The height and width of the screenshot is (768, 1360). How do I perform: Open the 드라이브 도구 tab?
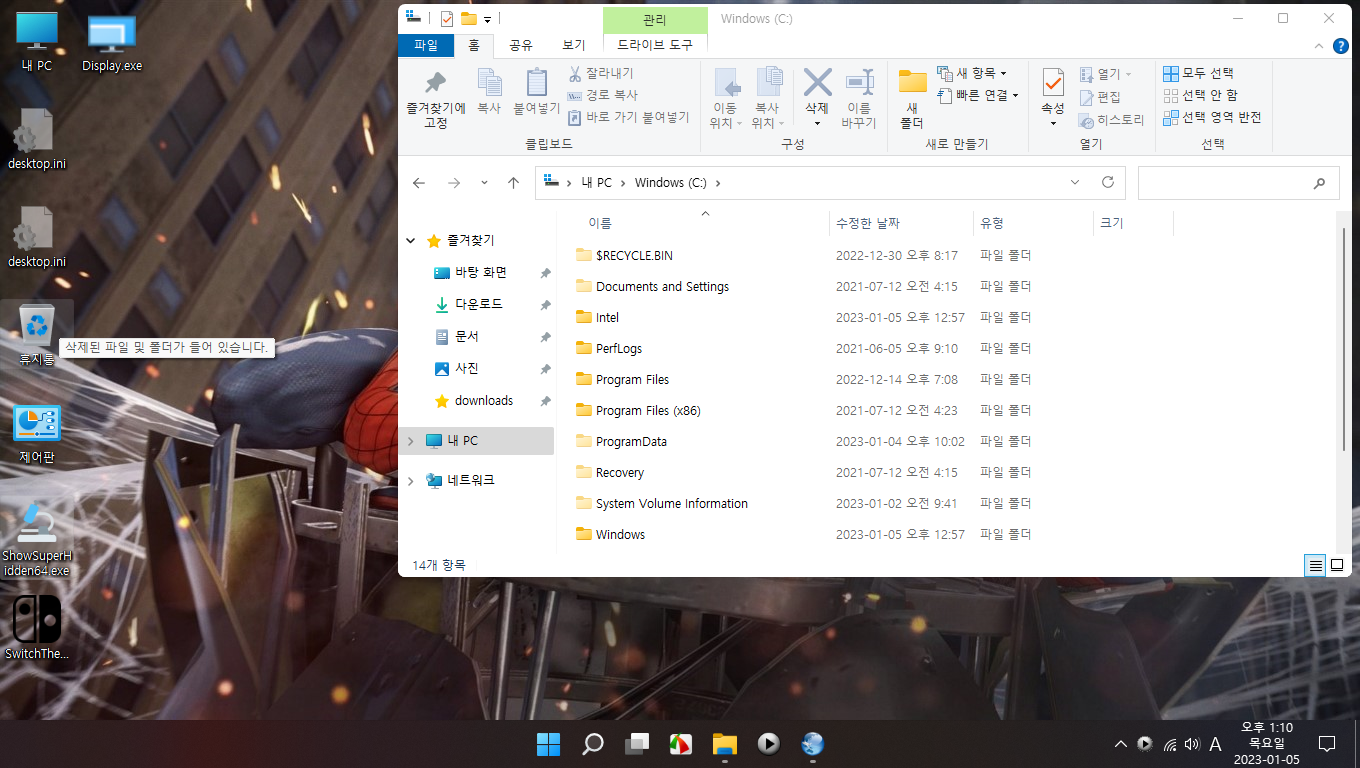pos(655,45)
